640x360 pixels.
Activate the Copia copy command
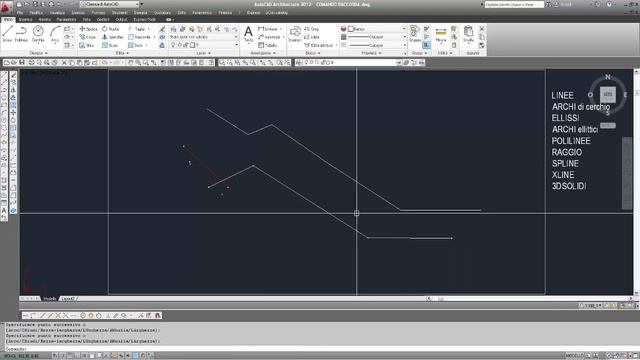[88, 37]
